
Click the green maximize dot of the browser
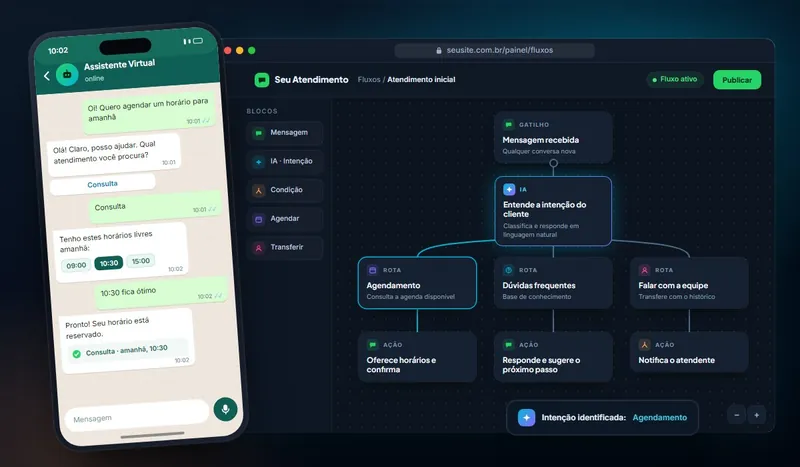[x=252, y=51]
